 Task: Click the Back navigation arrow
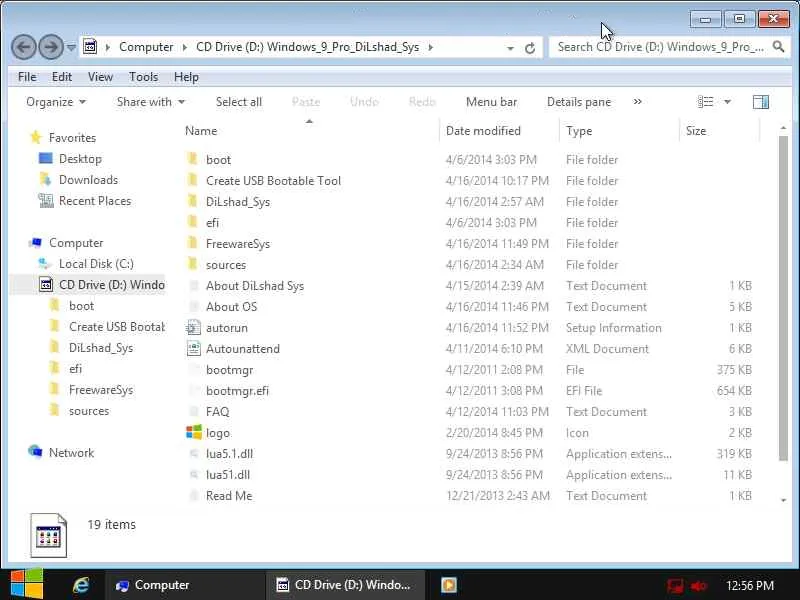tap(23, 47)
